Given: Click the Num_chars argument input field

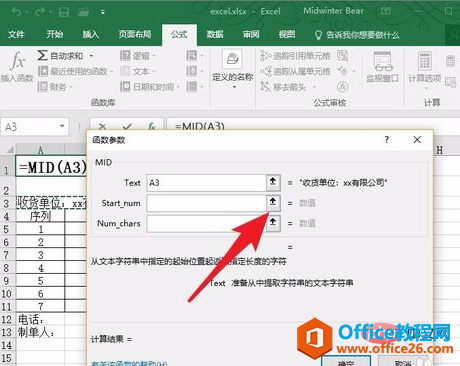Looking at the screenshot, I should pyautogui.click(x=206, y=223).
